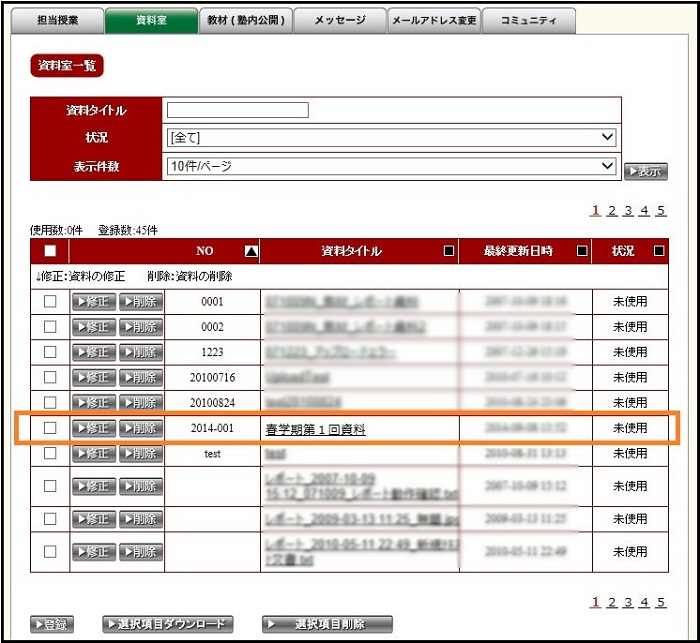Click sort icon beside 最終更新日時 column header
Image resolution: width=700 pixels, height=643 pixels.
pos(581,251)
